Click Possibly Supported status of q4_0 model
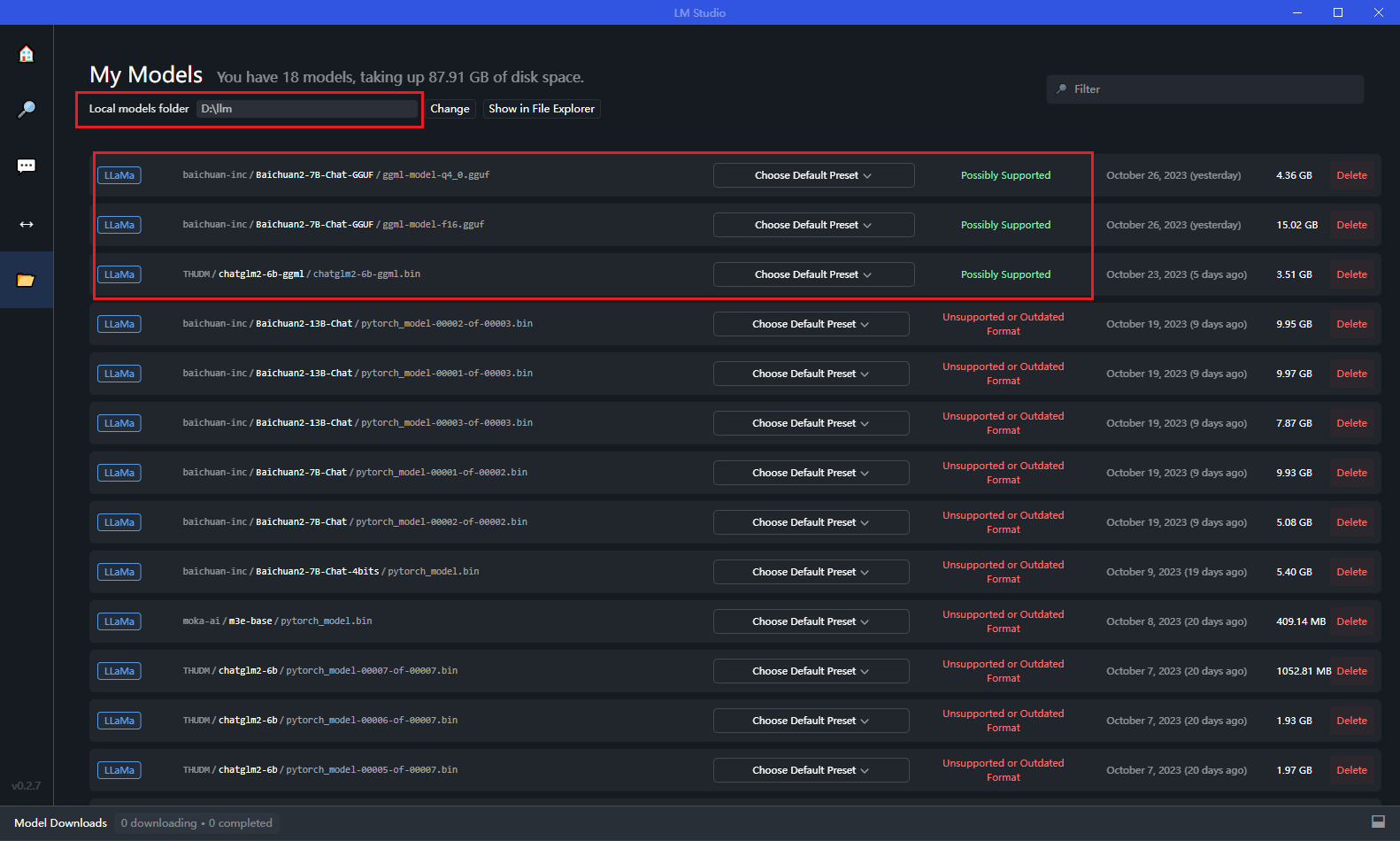This screenshot has width=1400, height=841. 1005,175
